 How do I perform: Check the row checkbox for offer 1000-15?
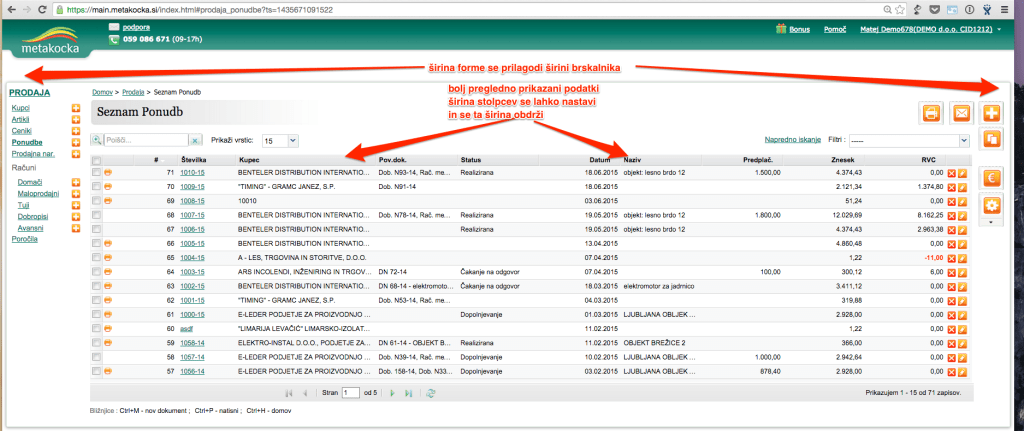97,314
